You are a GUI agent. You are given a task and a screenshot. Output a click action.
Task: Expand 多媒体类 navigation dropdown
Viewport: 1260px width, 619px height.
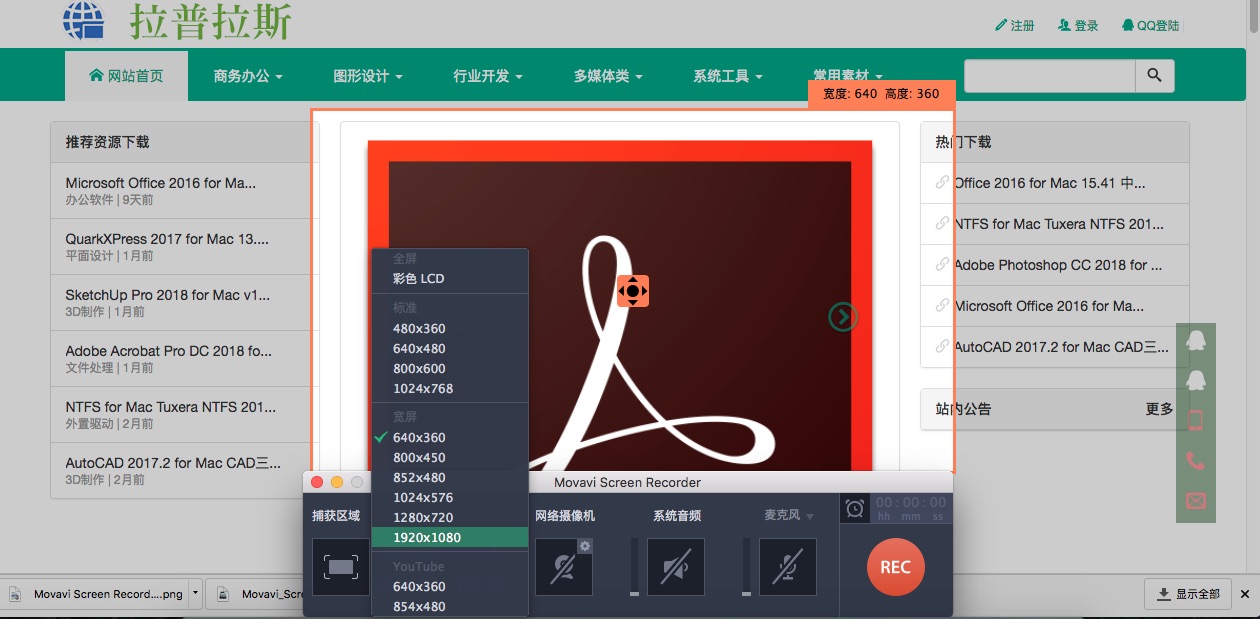608,76
